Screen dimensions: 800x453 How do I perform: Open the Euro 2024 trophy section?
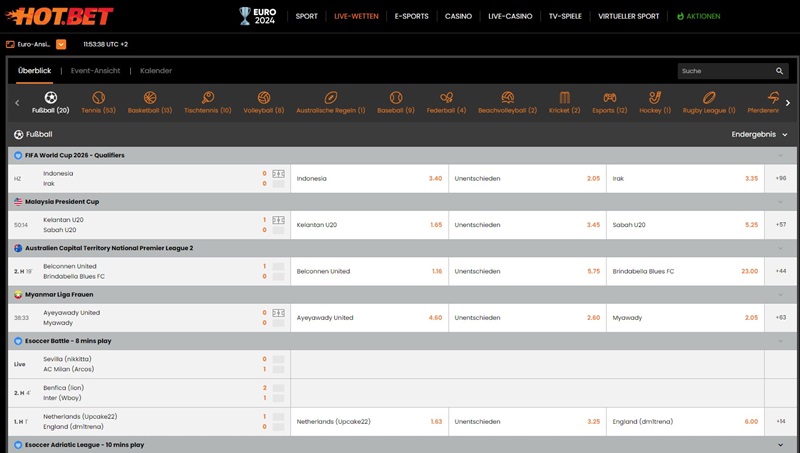[x=258, y=16]
